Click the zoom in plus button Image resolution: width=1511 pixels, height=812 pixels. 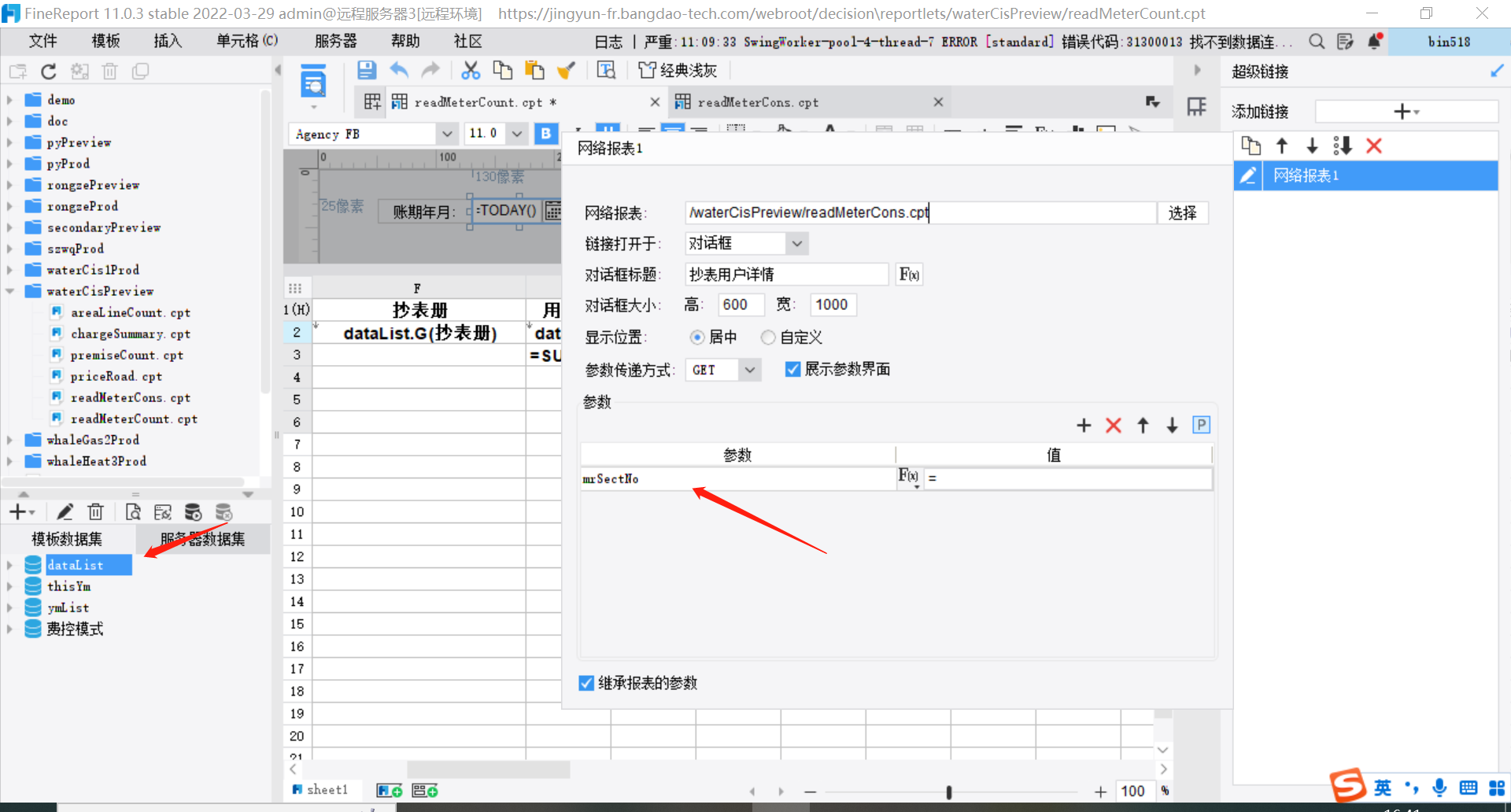tap(1100, 792)
